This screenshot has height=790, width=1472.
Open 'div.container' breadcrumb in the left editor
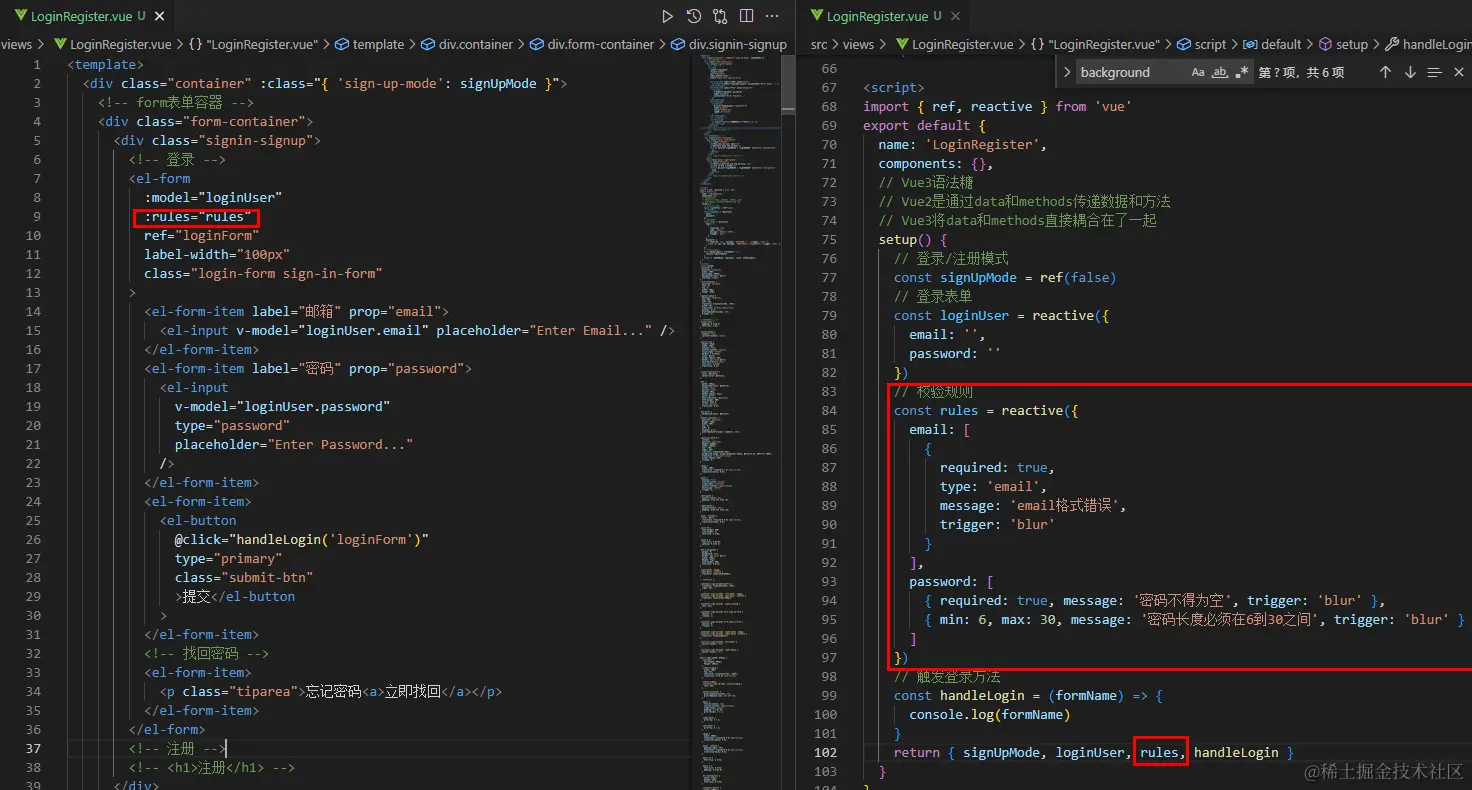tap(467, 44)
